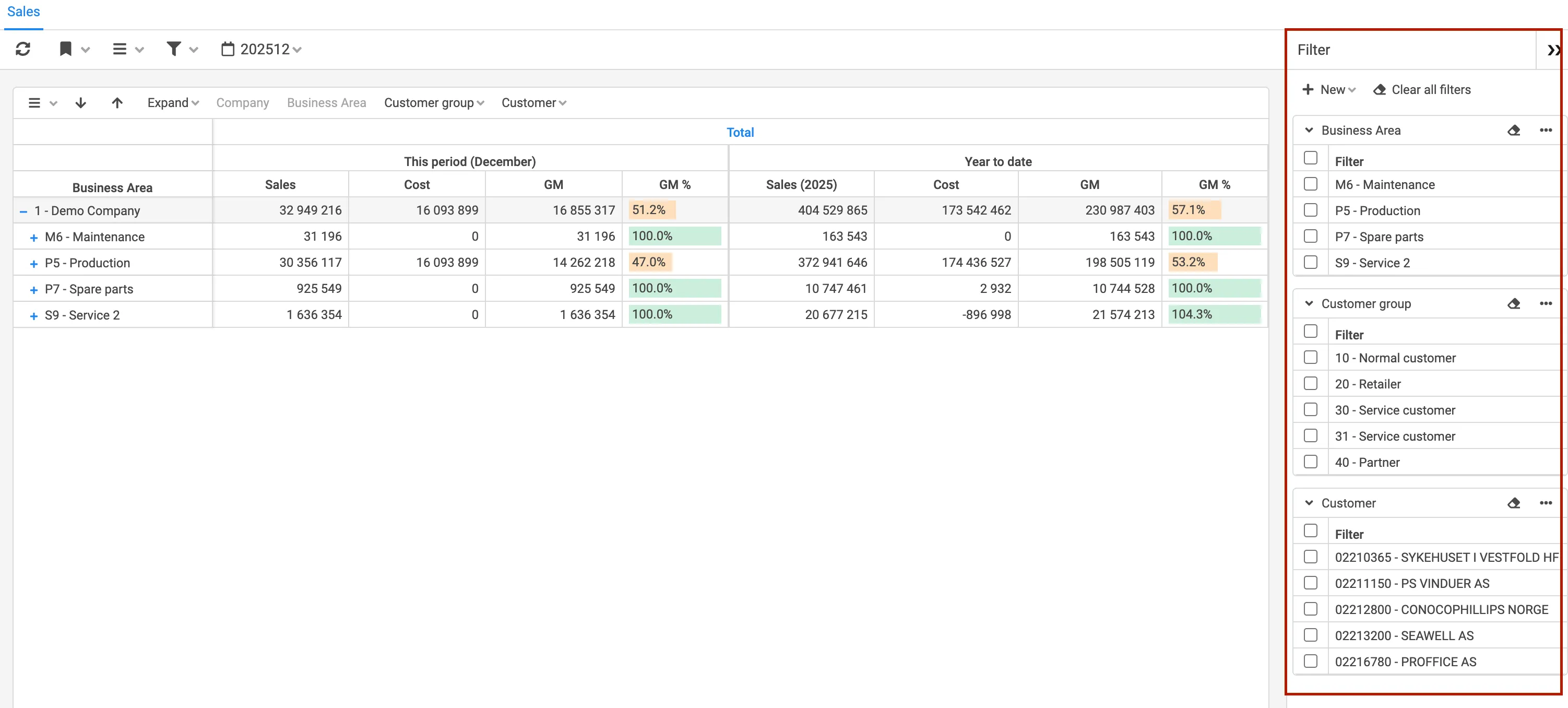
Task: Collapse the Business Area filter section
Action: click(1309, 129)
